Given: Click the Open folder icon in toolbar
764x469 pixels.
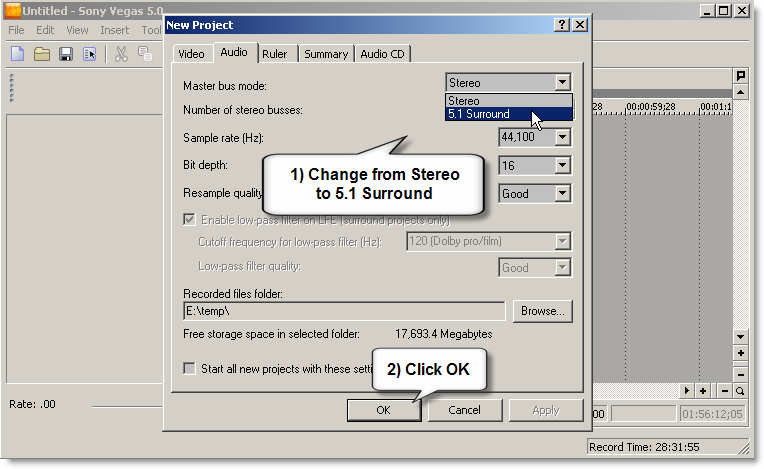Looking at the screenshot, I should (x=41, y=54).
